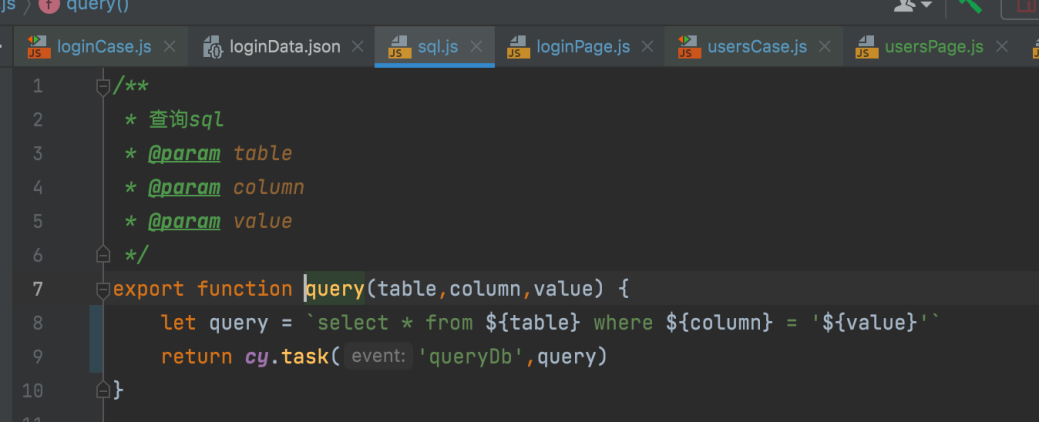
Task: Click the usersCase.js file icon
Action: (688, 47)
